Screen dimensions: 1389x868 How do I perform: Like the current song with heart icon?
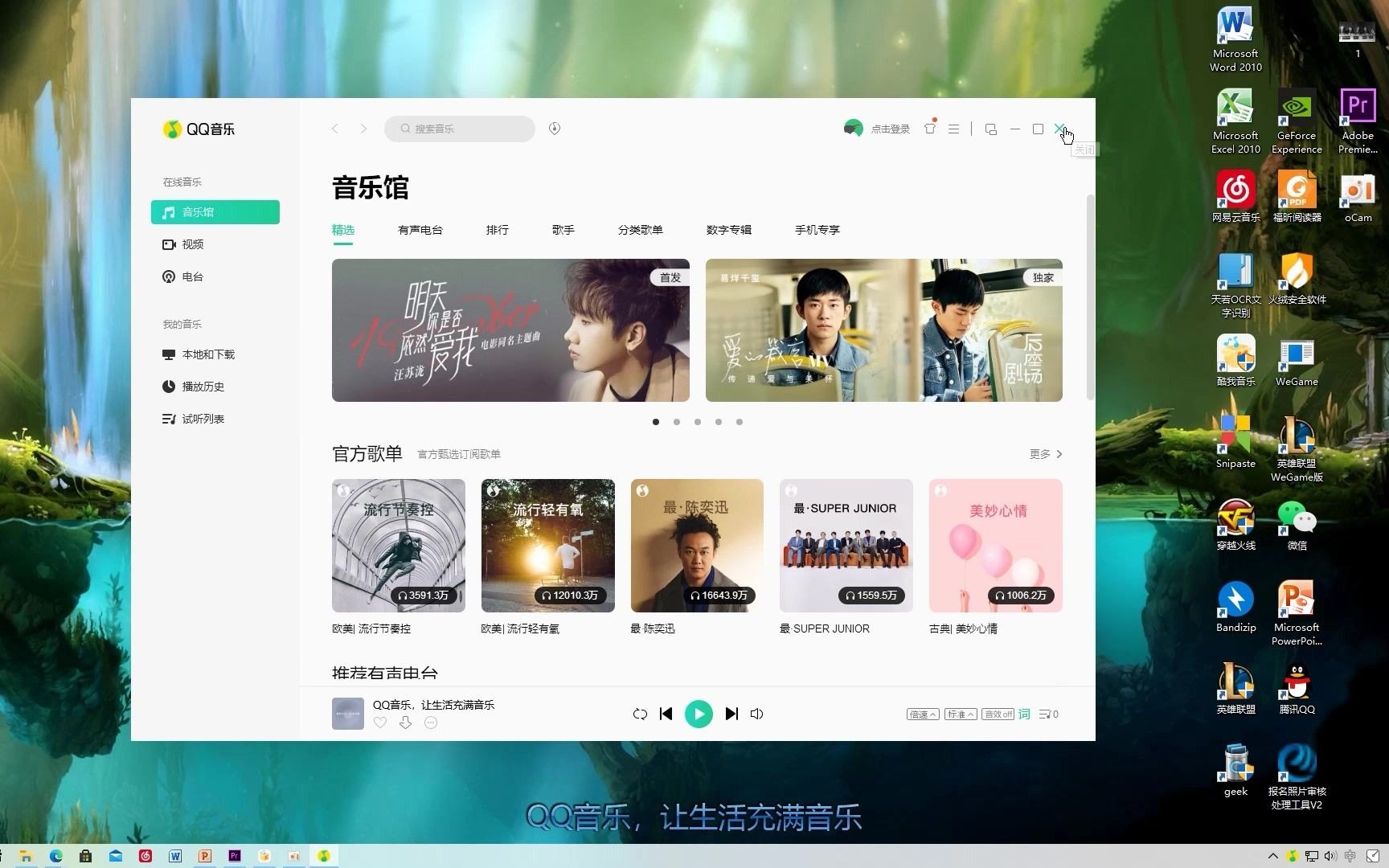click(380, 723)
